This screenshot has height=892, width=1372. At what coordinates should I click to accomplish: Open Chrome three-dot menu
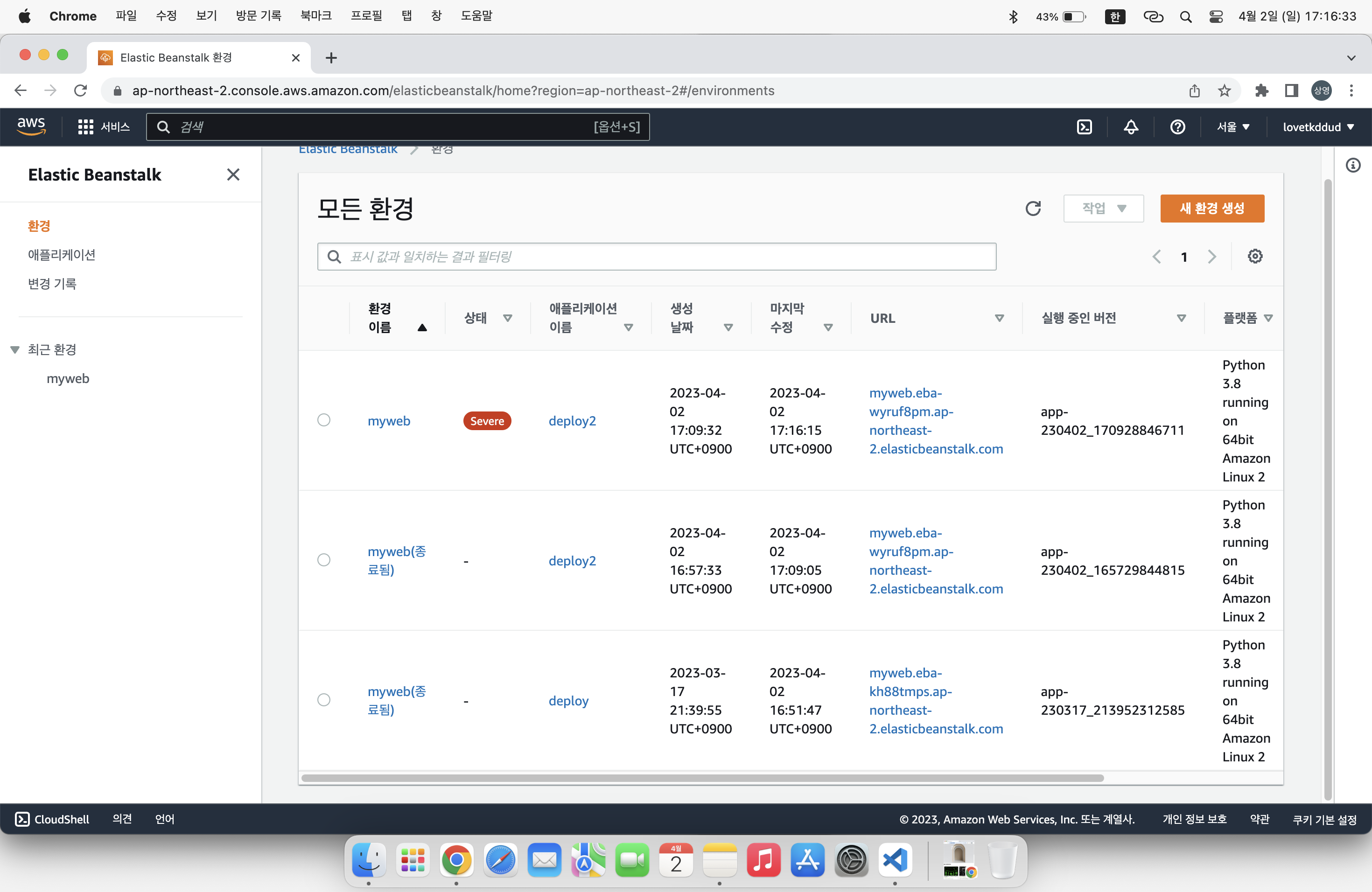click(1351, 91)
